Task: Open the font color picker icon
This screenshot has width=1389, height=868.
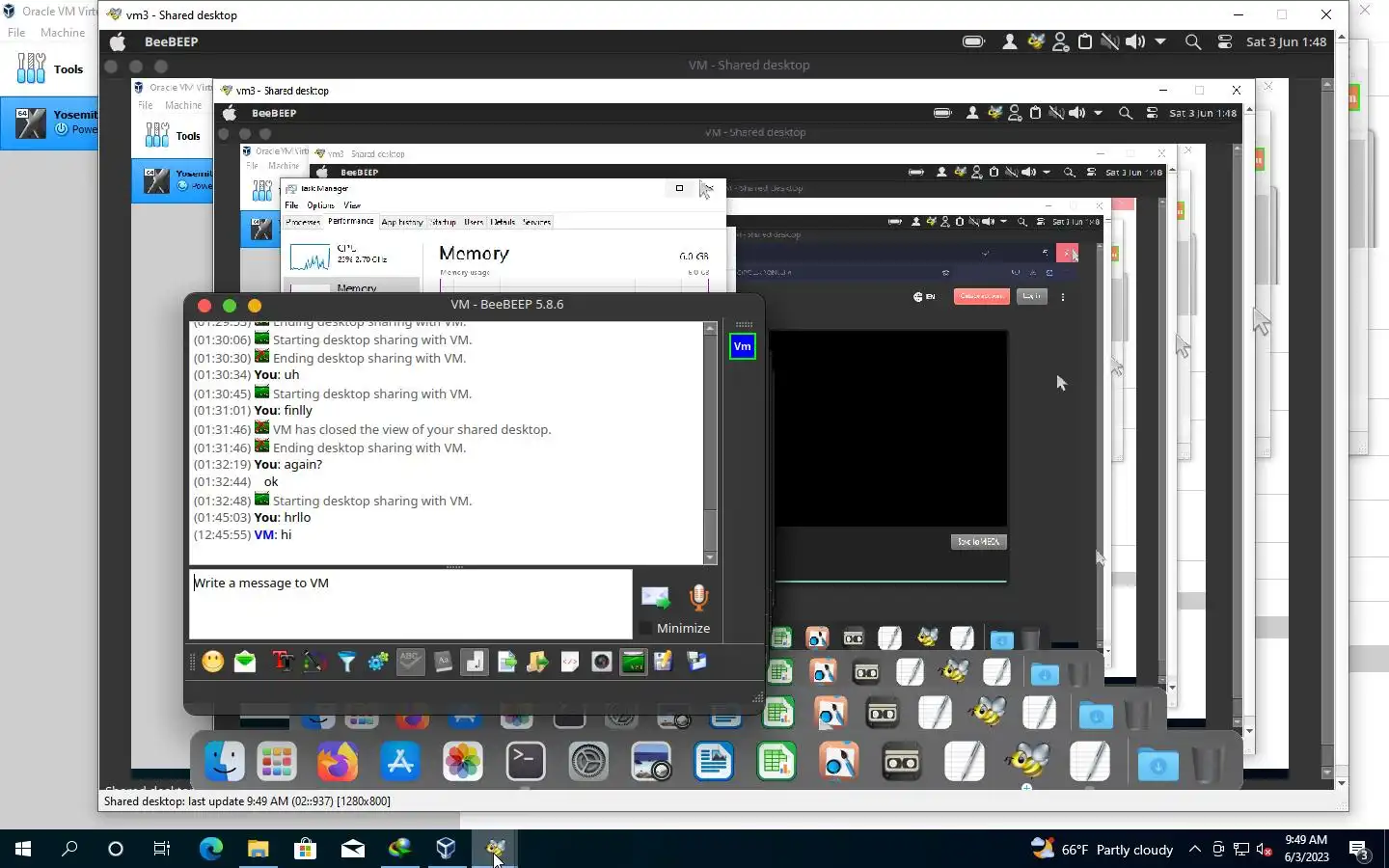Action: (x=313, y=662)
